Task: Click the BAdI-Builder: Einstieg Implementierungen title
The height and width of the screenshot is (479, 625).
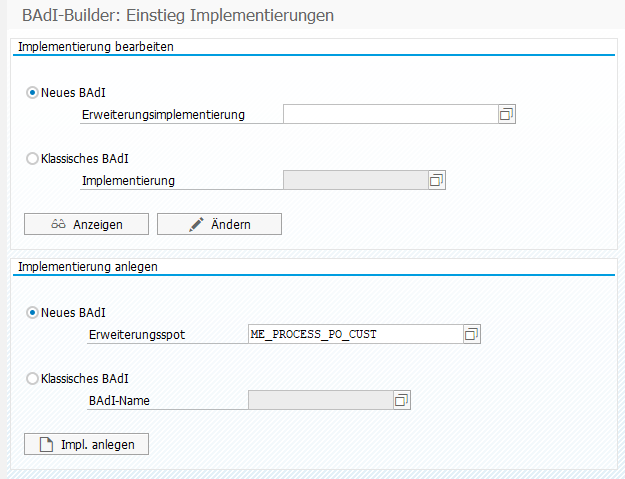Action: [x=178, y=16]
